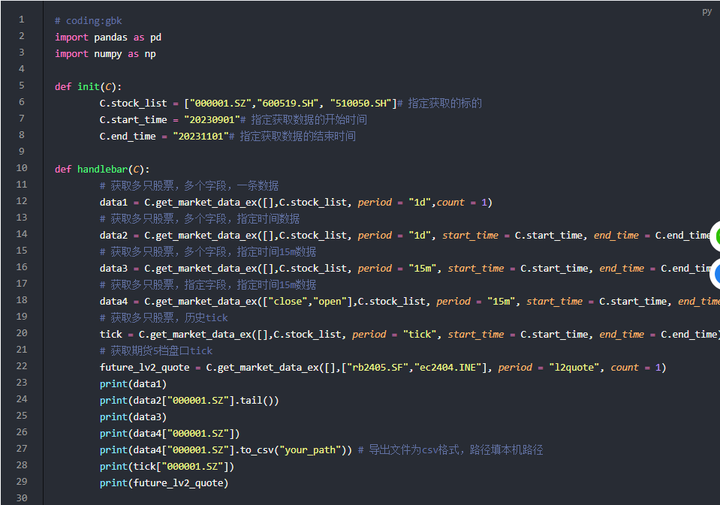Click the 'py' language label

click(707, 11)
